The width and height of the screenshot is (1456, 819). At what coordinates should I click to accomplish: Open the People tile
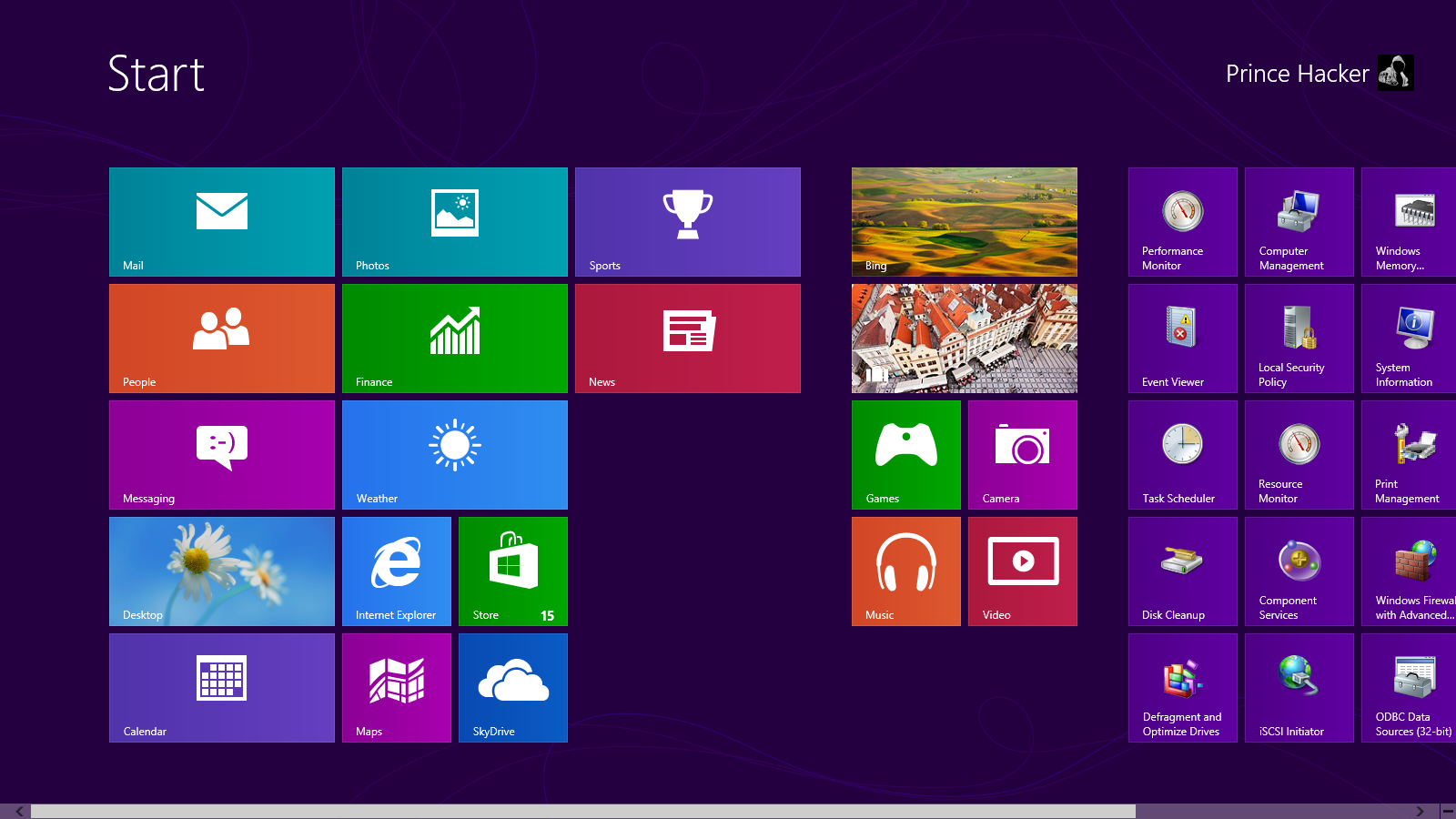pyautogui.click(x=222, y=339)
